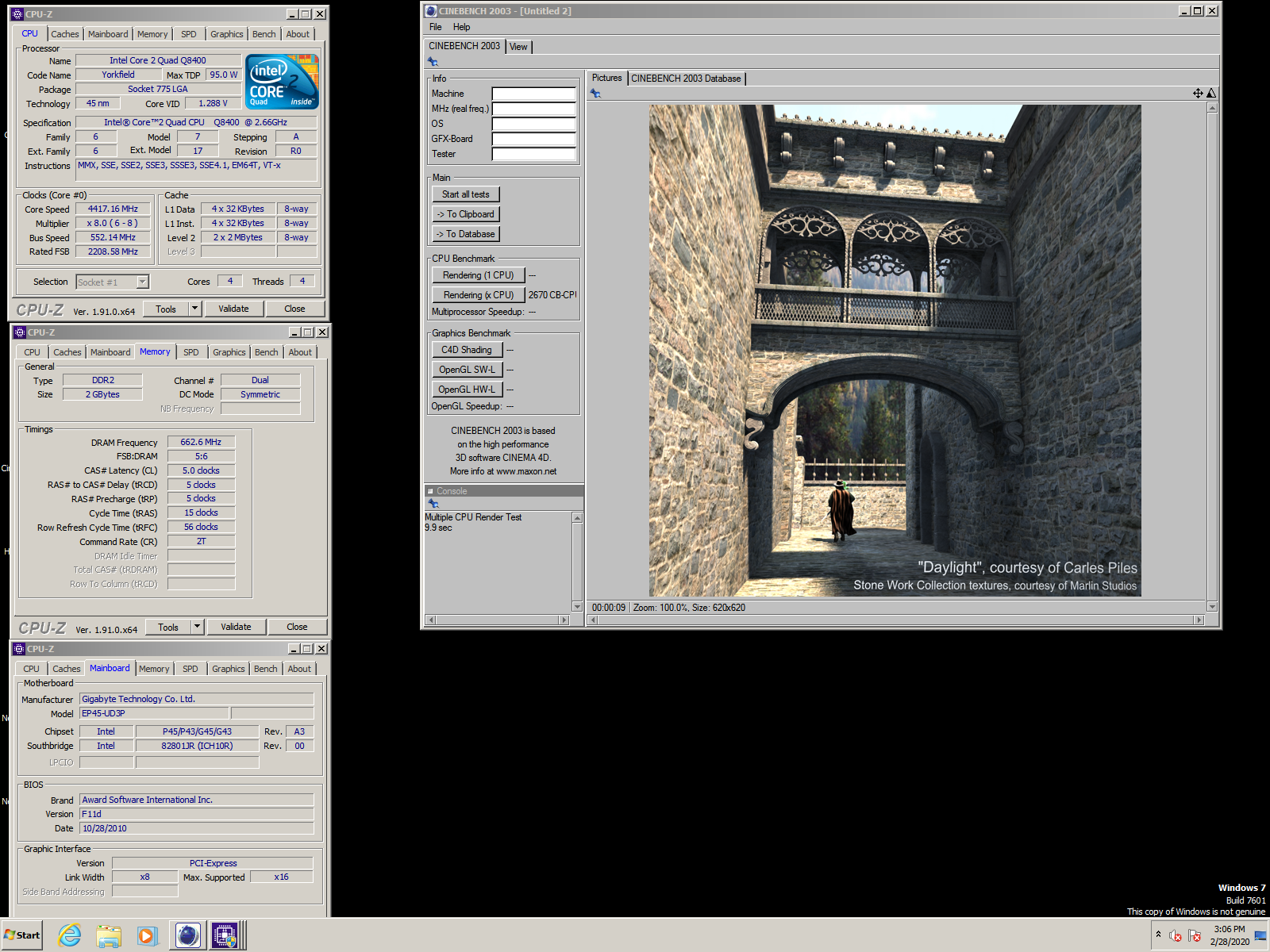Run the C4D Shading benchmark
Screen dimensions: 1270x952
467,350
